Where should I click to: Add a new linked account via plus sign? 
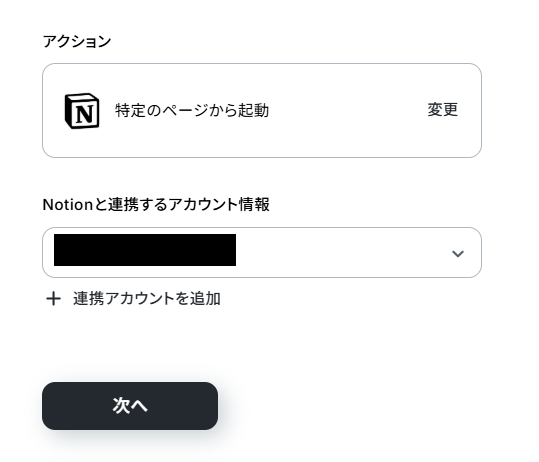(53, 298)
